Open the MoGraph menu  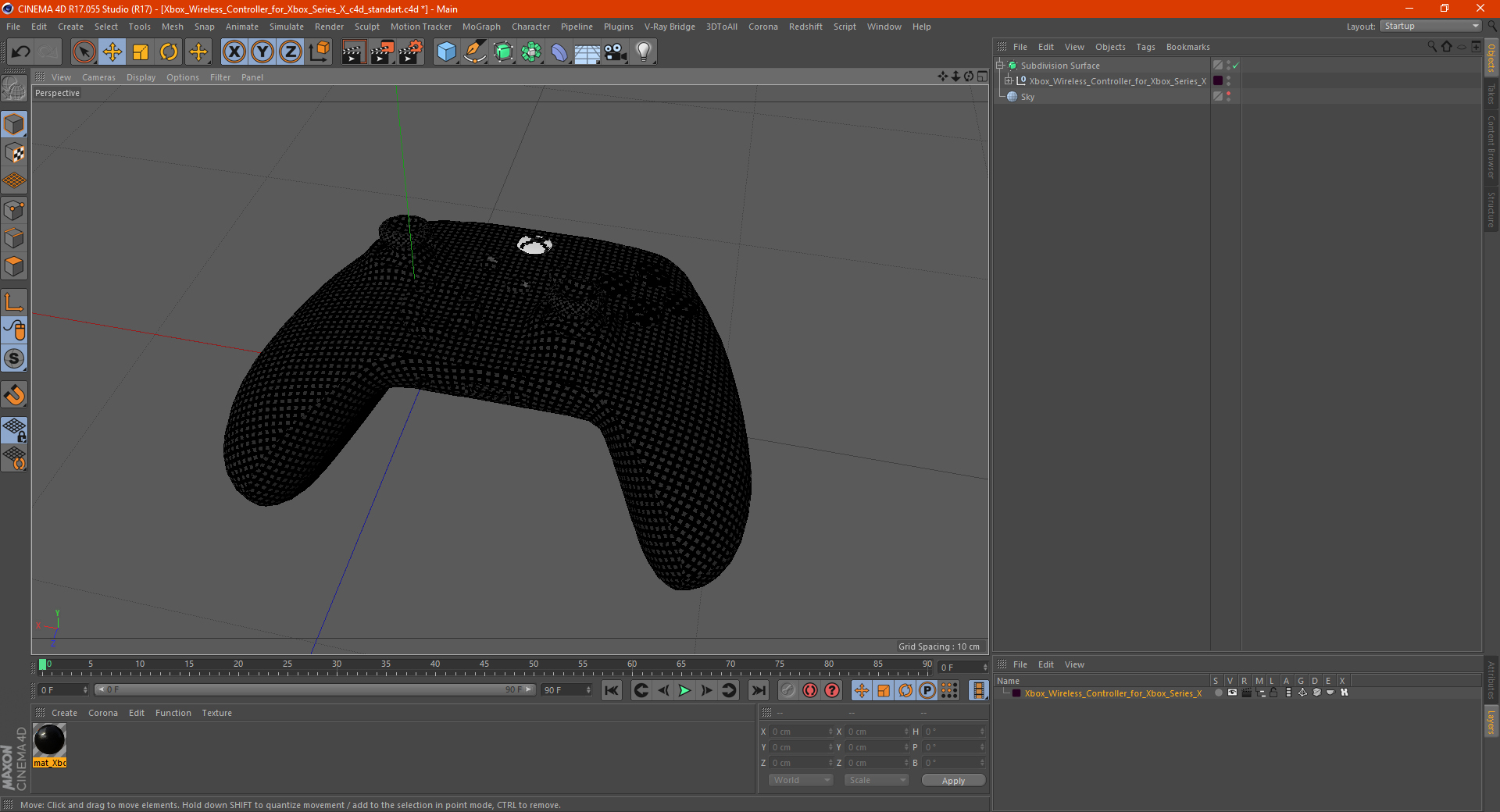coord(481,27)
